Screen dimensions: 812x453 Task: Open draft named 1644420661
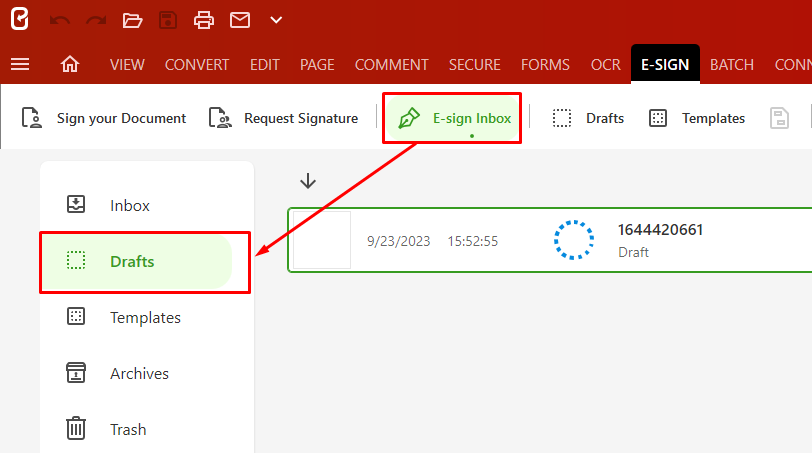(x=660, y=230)
